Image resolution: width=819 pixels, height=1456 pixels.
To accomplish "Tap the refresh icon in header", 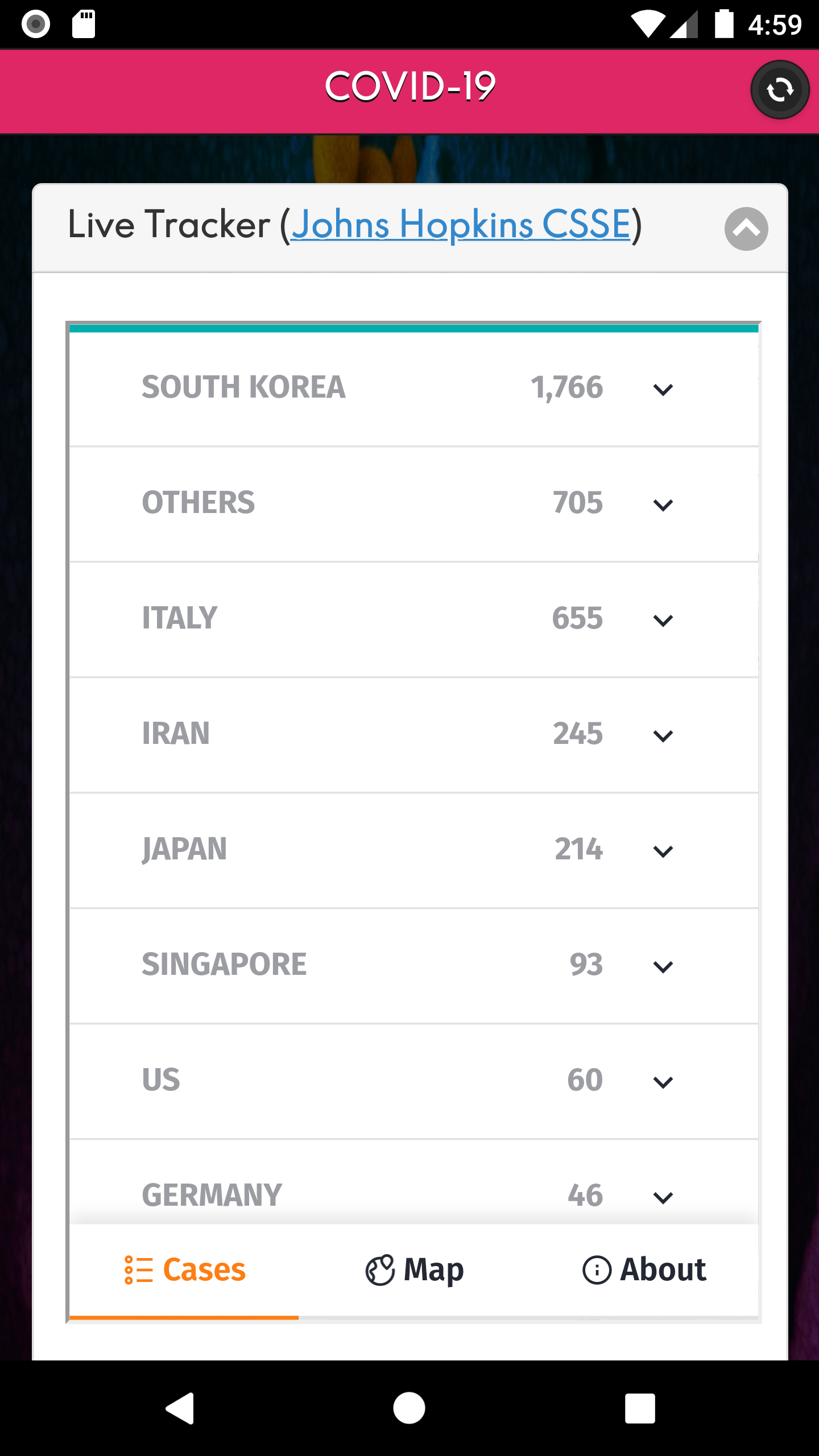I will [780, 90].
